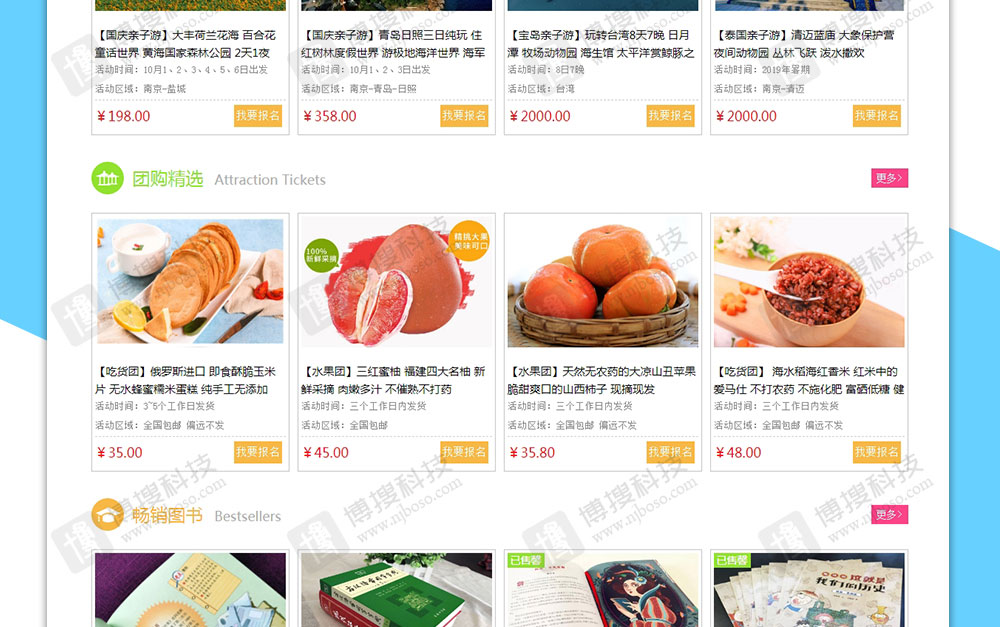
Task: Click 我要报名 for ¥48.00 red rice
Action: pos(877,452)
